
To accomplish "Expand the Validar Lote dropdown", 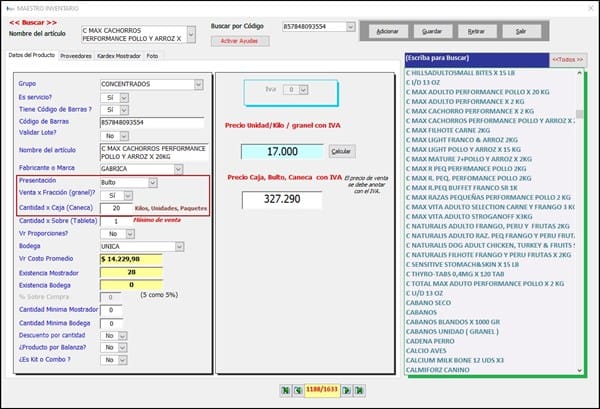I will pyautogui.click(x=124, y=136).
